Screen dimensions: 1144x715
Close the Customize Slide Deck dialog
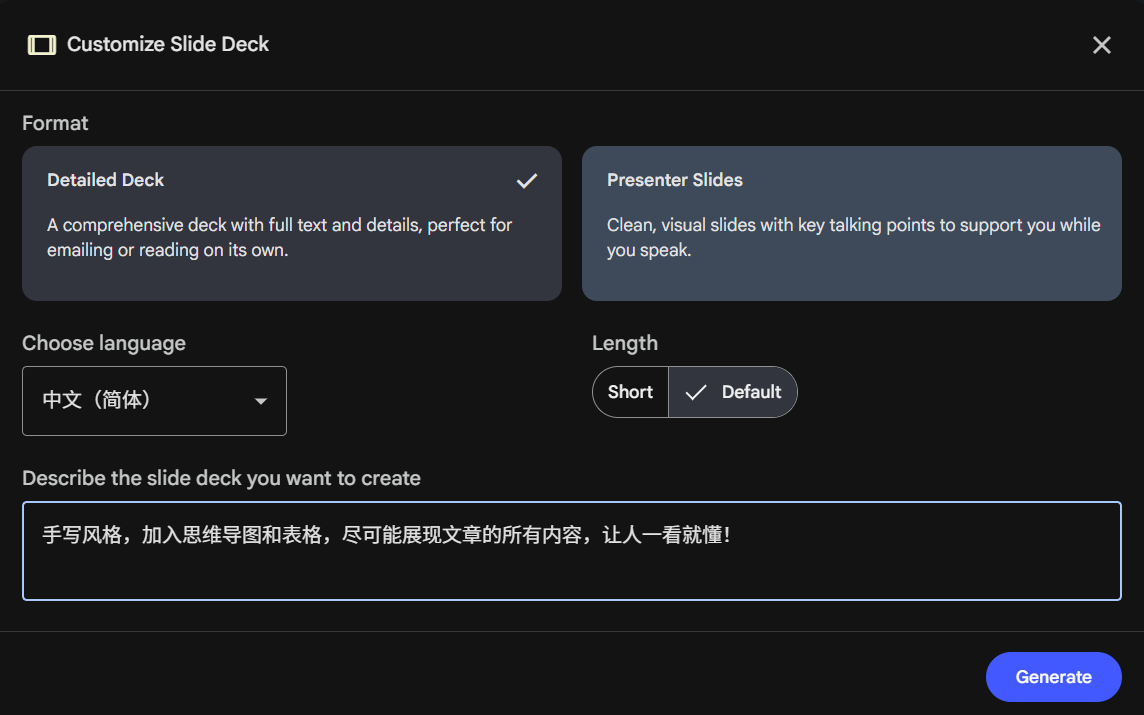point(1101,45)
